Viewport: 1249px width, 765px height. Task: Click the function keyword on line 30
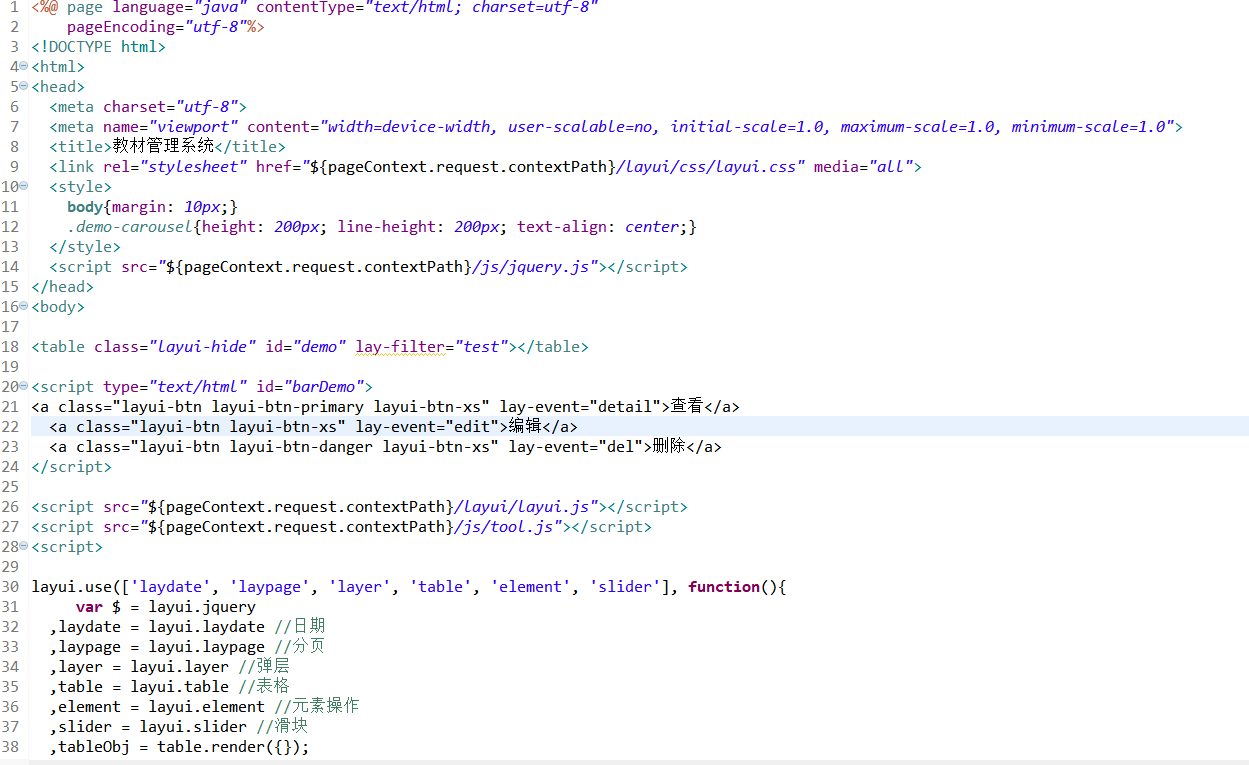coord(724,587)
